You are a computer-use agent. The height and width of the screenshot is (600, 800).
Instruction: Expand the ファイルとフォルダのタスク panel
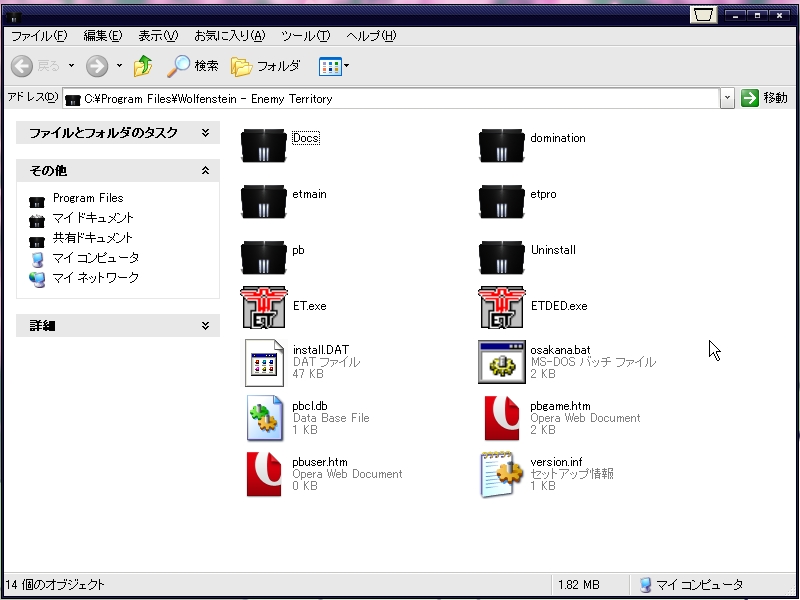(x=118, y=133)
